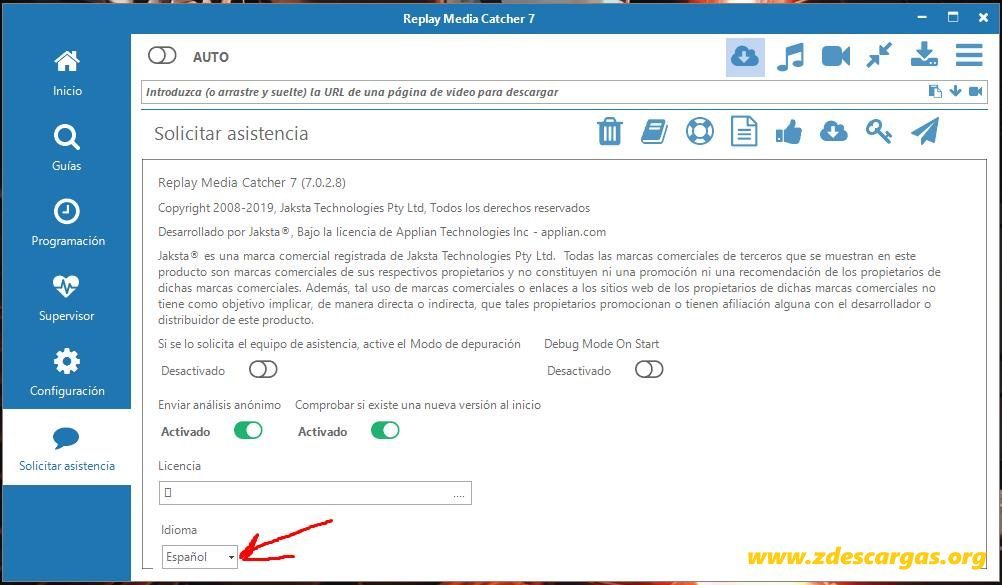Open the log document icon

744,132
